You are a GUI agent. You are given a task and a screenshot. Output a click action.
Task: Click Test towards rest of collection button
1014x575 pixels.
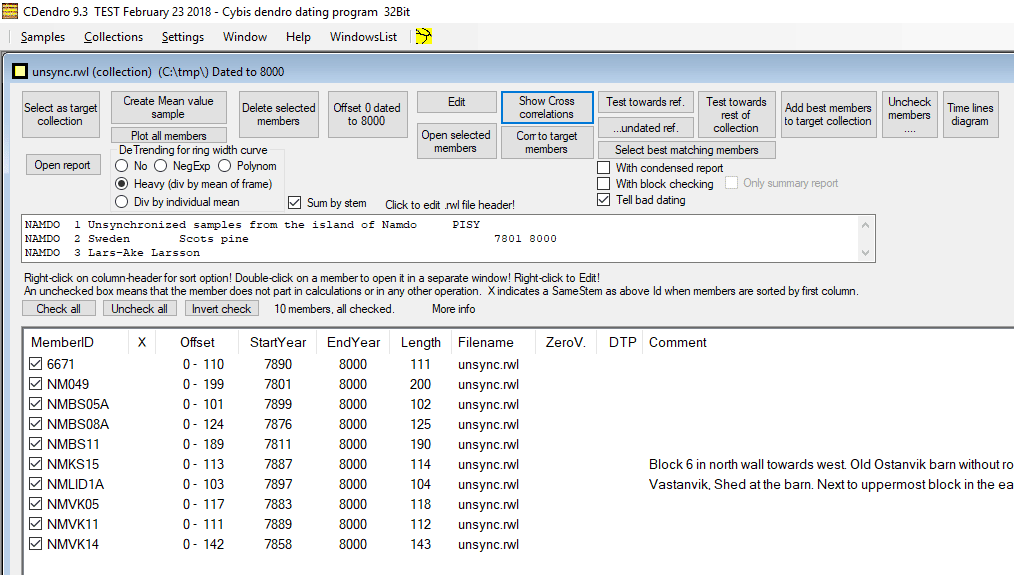click(737, 114)
